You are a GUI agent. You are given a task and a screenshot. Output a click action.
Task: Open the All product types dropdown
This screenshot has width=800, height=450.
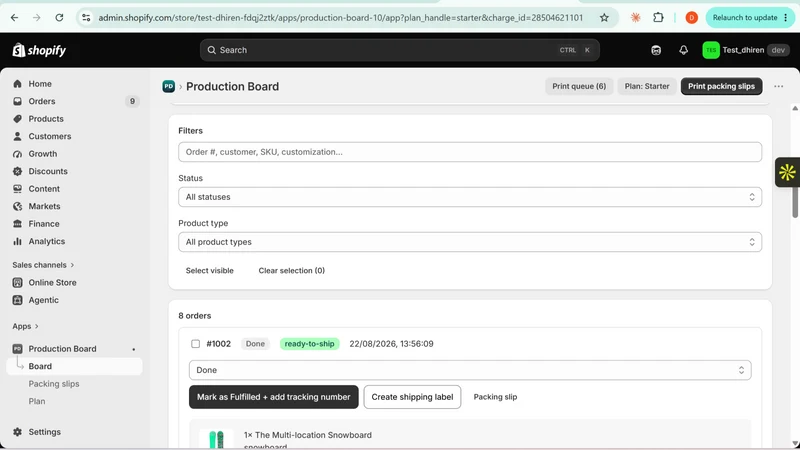470,242
